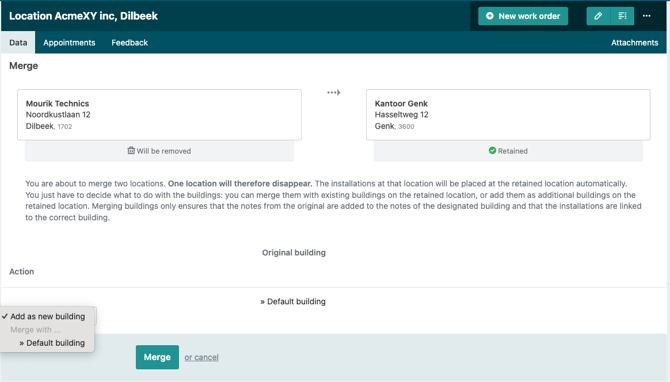This screenshot has height=382, width=670.
Task: Click the » Default building table row text
Action: [x=293, y=302]
